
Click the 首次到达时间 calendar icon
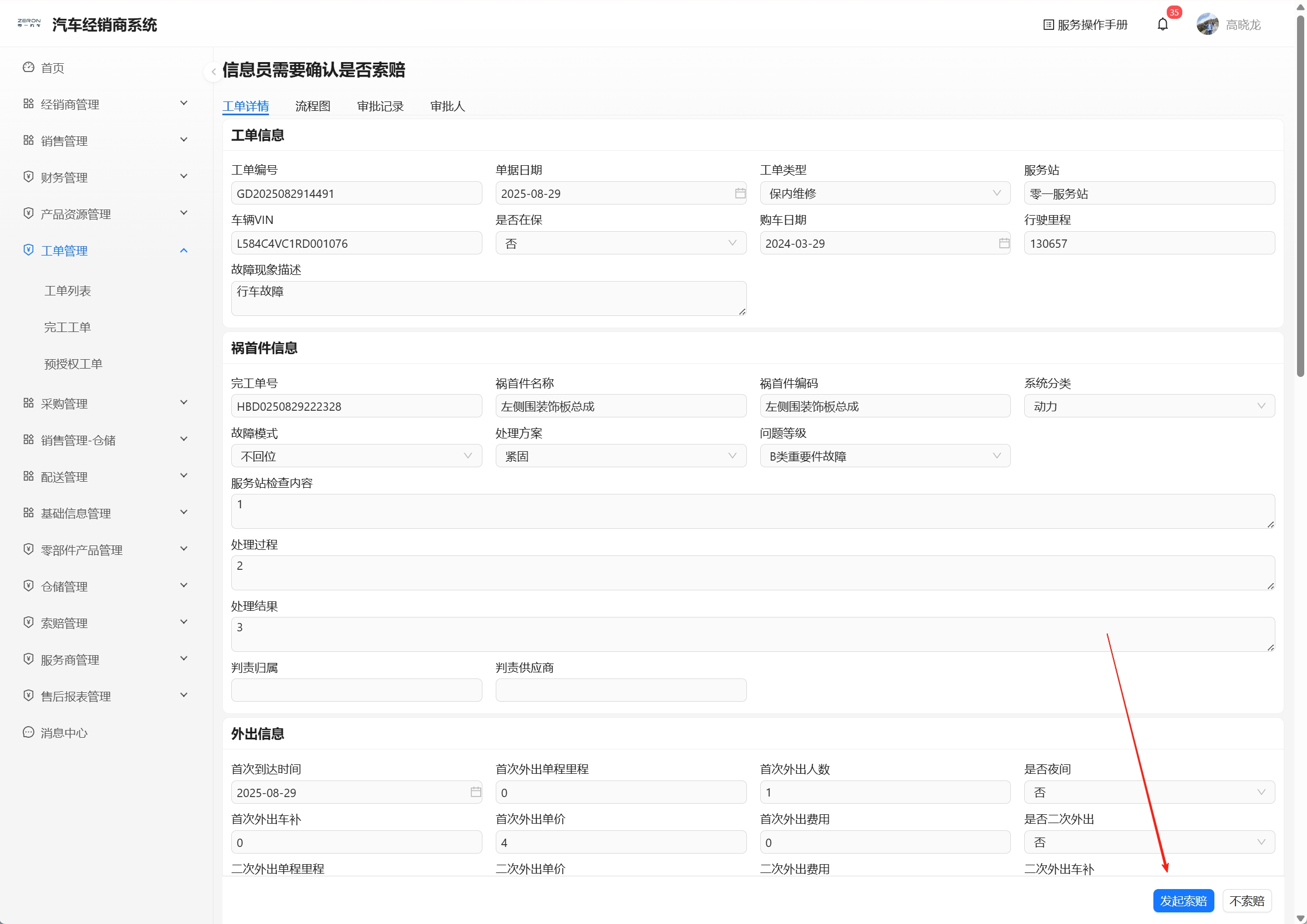pos(475,792)
